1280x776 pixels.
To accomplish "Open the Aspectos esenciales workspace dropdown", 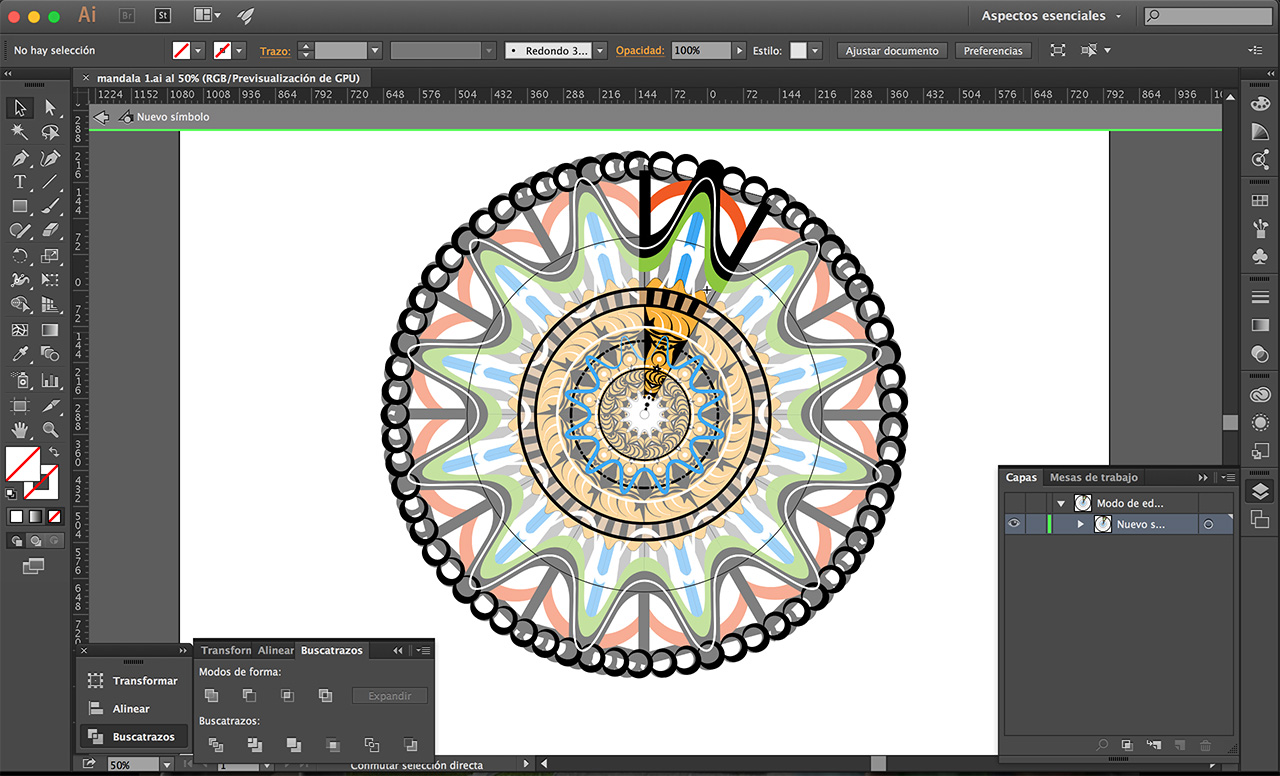I will (1051, 16).
